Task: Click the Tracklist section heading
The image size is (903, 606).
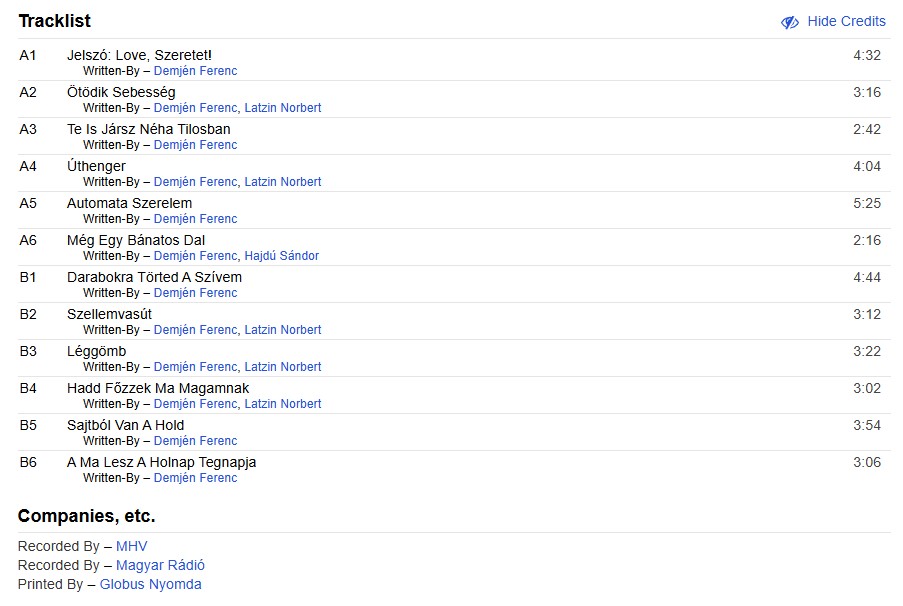Action: (x=54, y=21)
